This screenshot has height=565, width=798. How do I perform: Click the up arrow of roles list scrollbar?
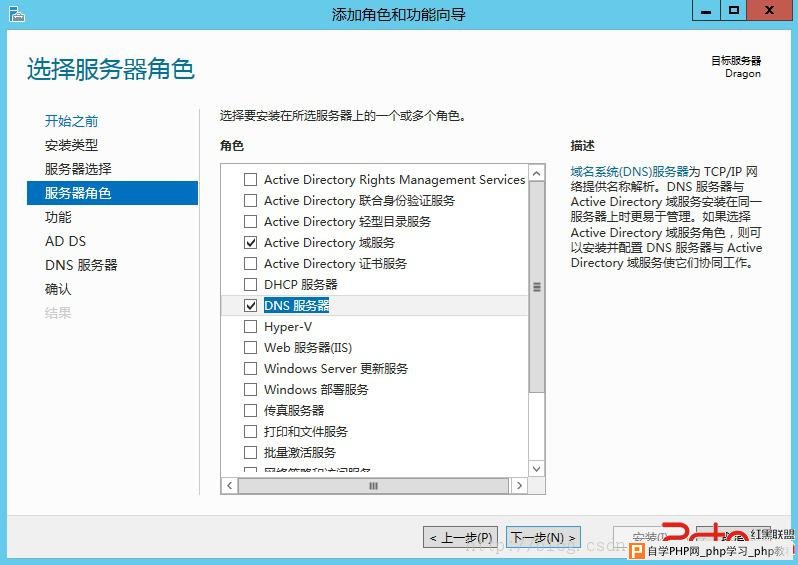[x=536, y=174]
